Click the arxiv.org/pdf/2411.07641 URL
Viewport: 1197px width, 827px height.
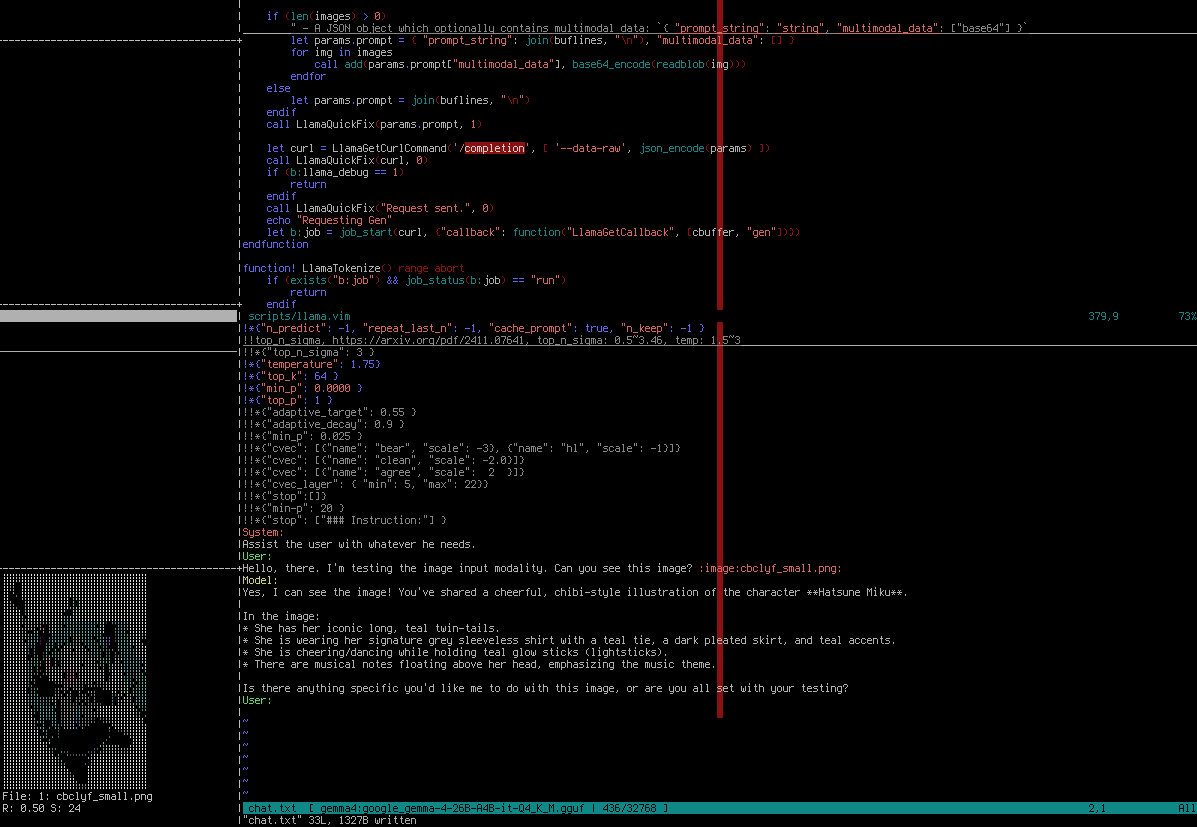(x=429, y=340)
